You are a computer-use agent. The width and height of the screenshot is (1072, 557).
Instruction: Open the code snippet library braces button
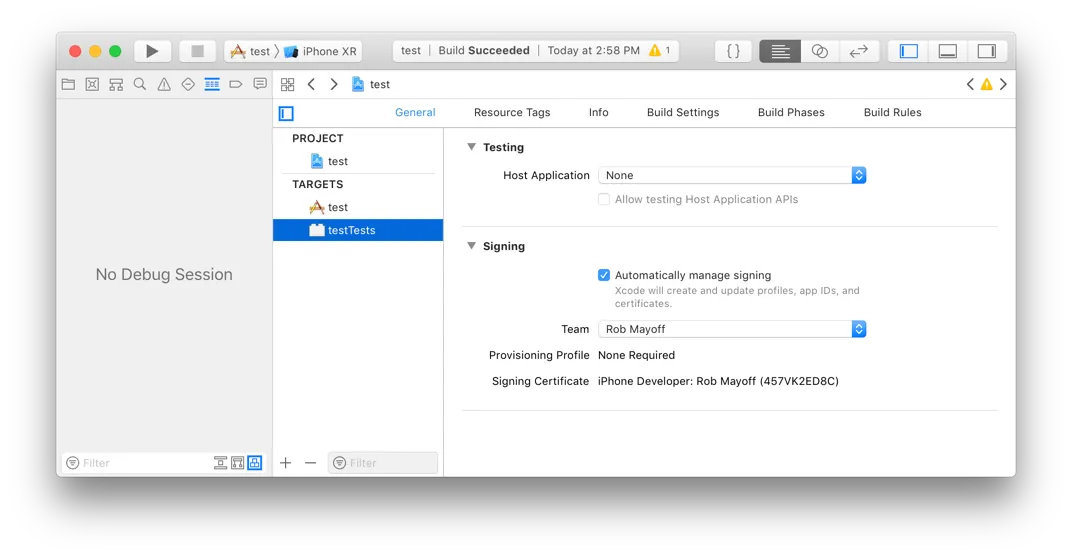click(733, 51)
